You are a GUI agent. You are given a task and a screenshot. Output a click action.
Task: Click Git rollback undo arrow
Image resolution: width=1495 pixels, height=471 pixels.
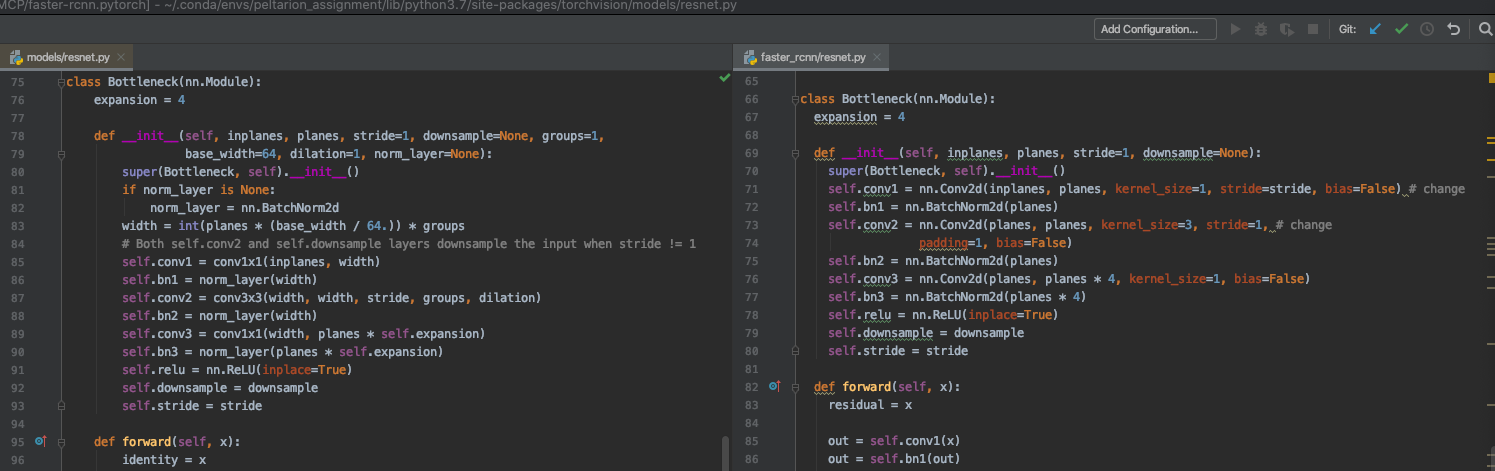(1453, 29)
